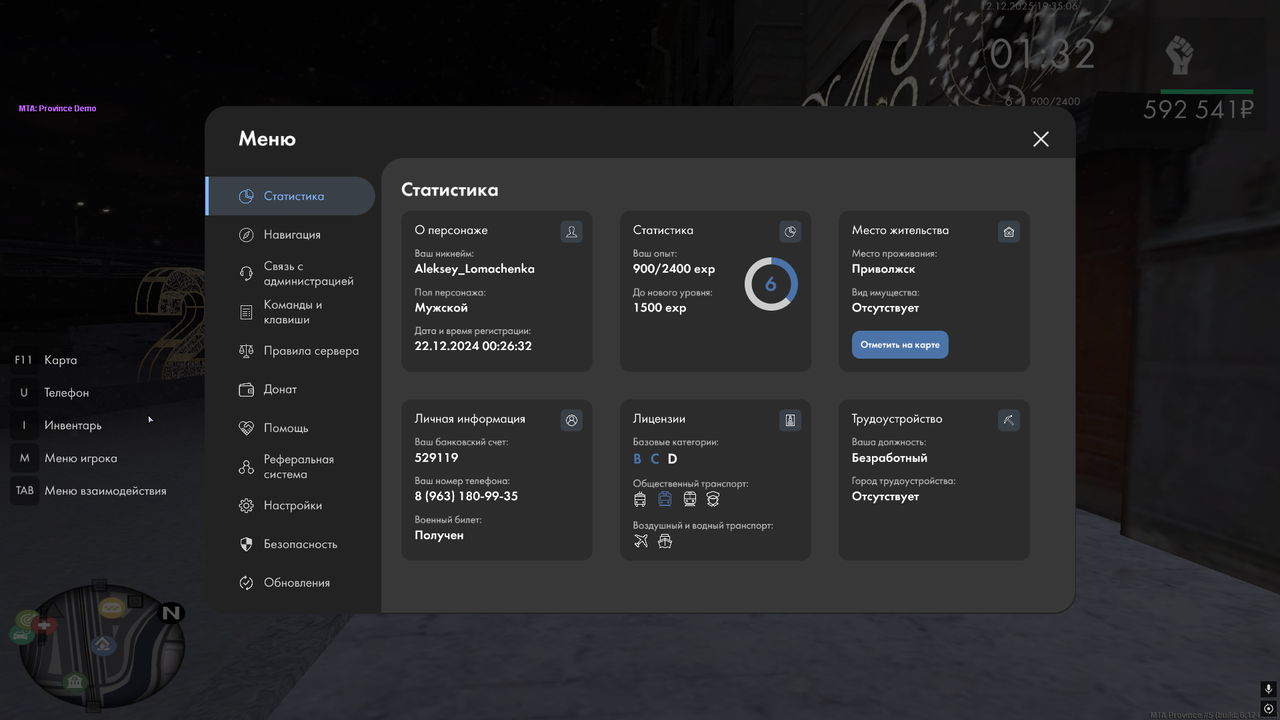Open Связь с администрацией section
This screenshot has height=720, width=1280.
(x=290, y=274)
